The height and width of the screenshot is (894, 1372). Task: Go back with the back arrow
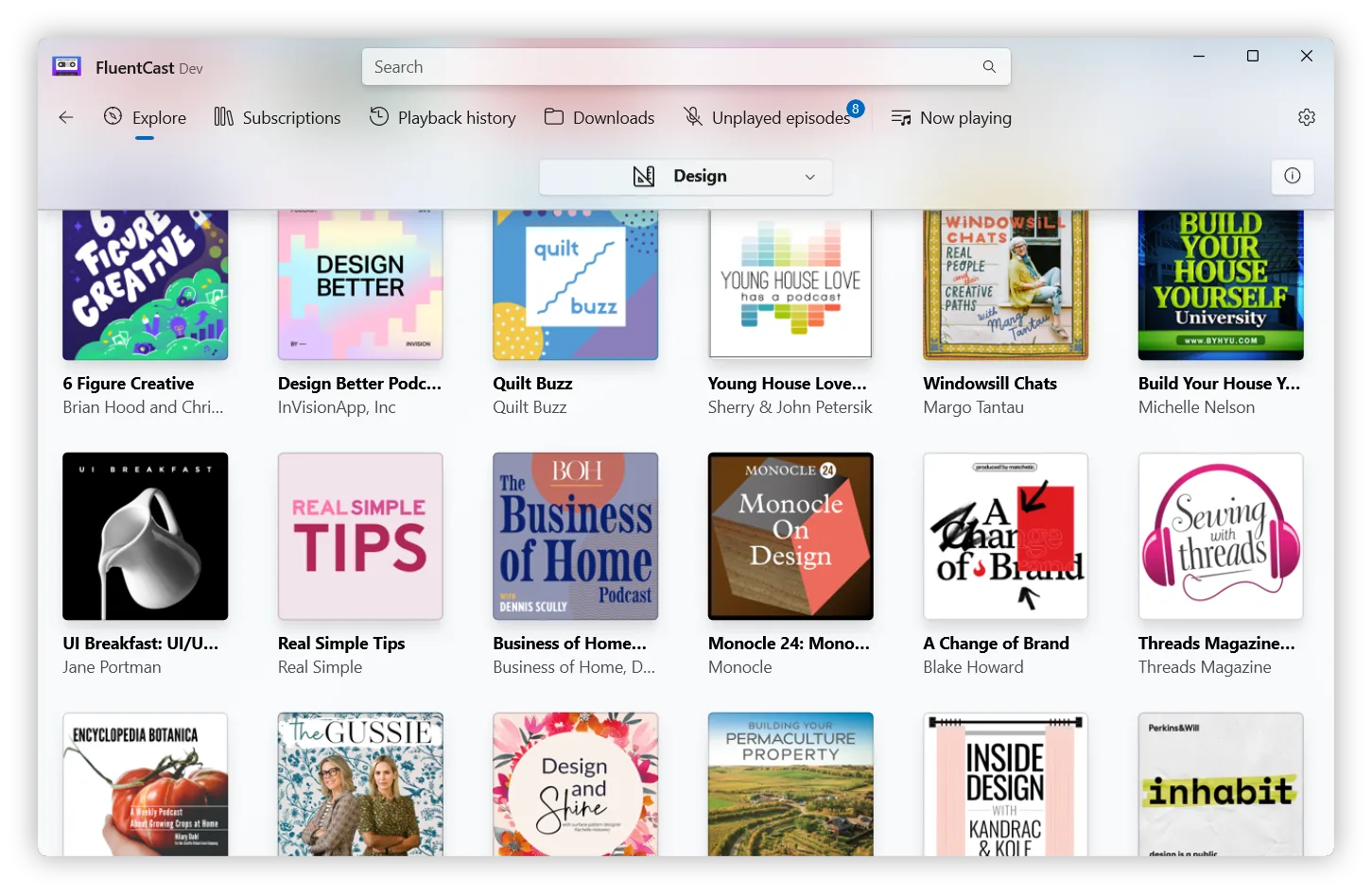point(66,117)
